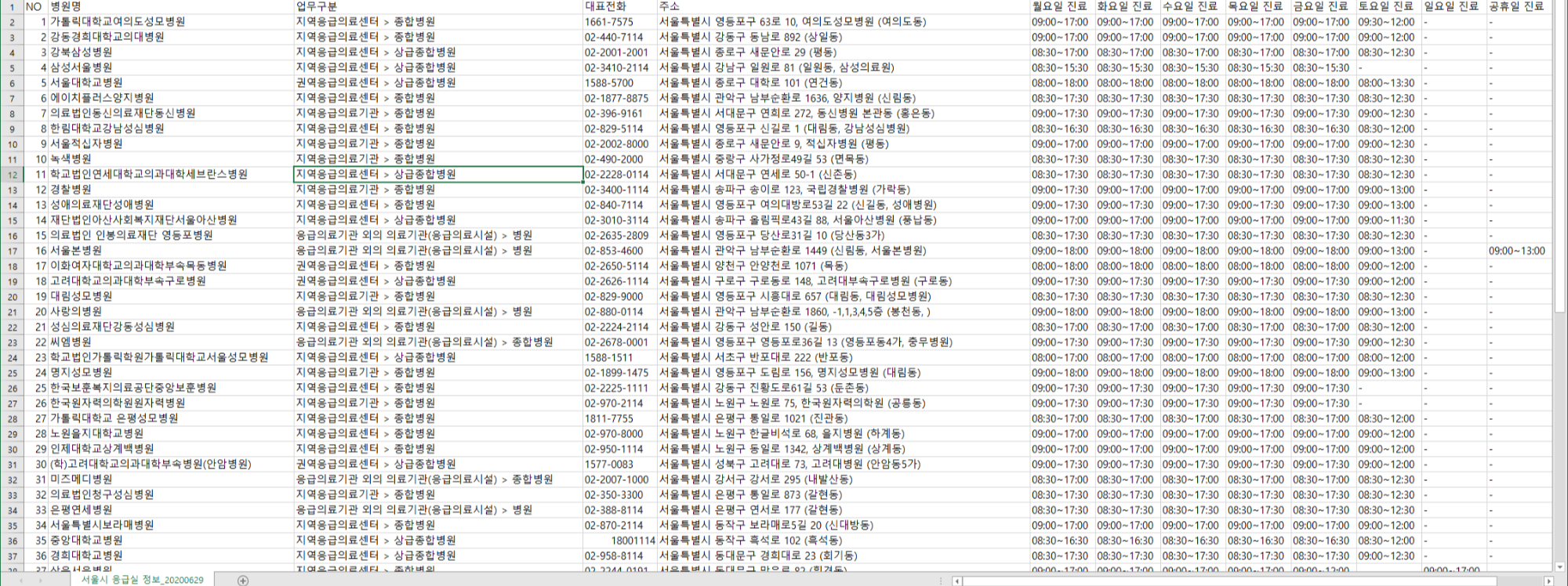Select address 서울특별시 양천구 안양천로 1071 (목동)

coord(843,266)
